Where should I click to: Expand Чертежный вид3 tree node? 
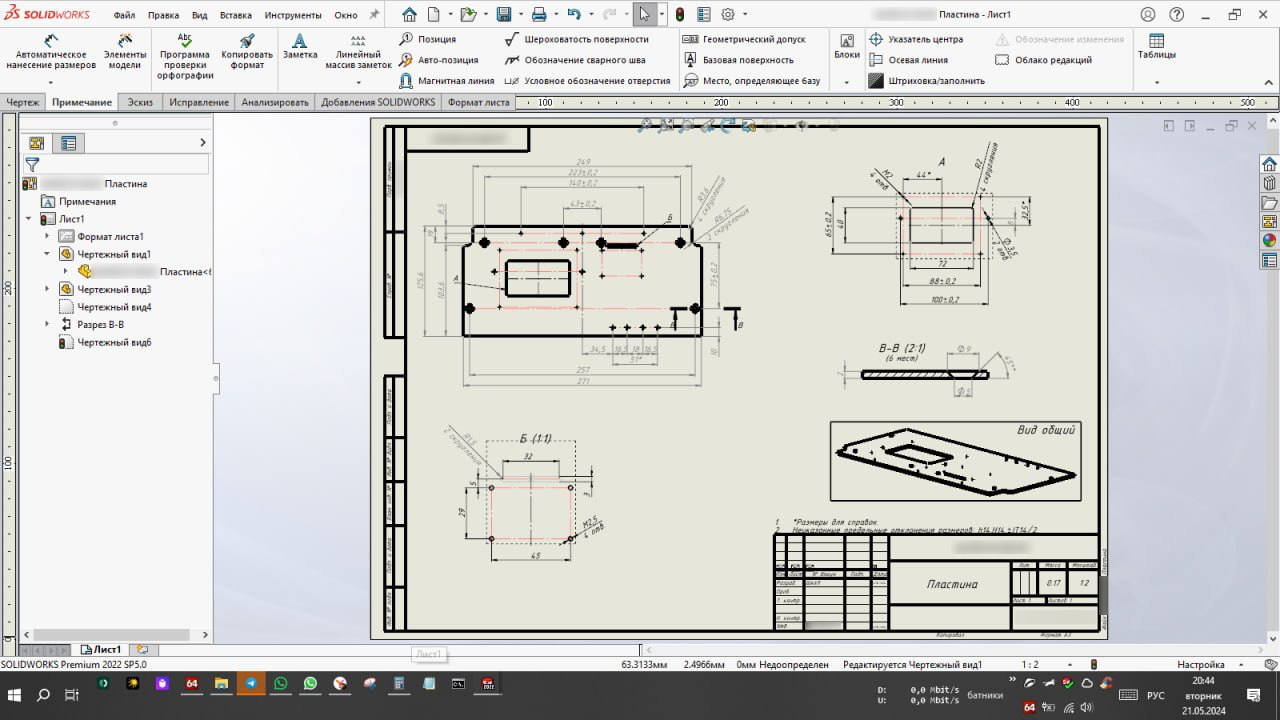click(x=47, y=289)
